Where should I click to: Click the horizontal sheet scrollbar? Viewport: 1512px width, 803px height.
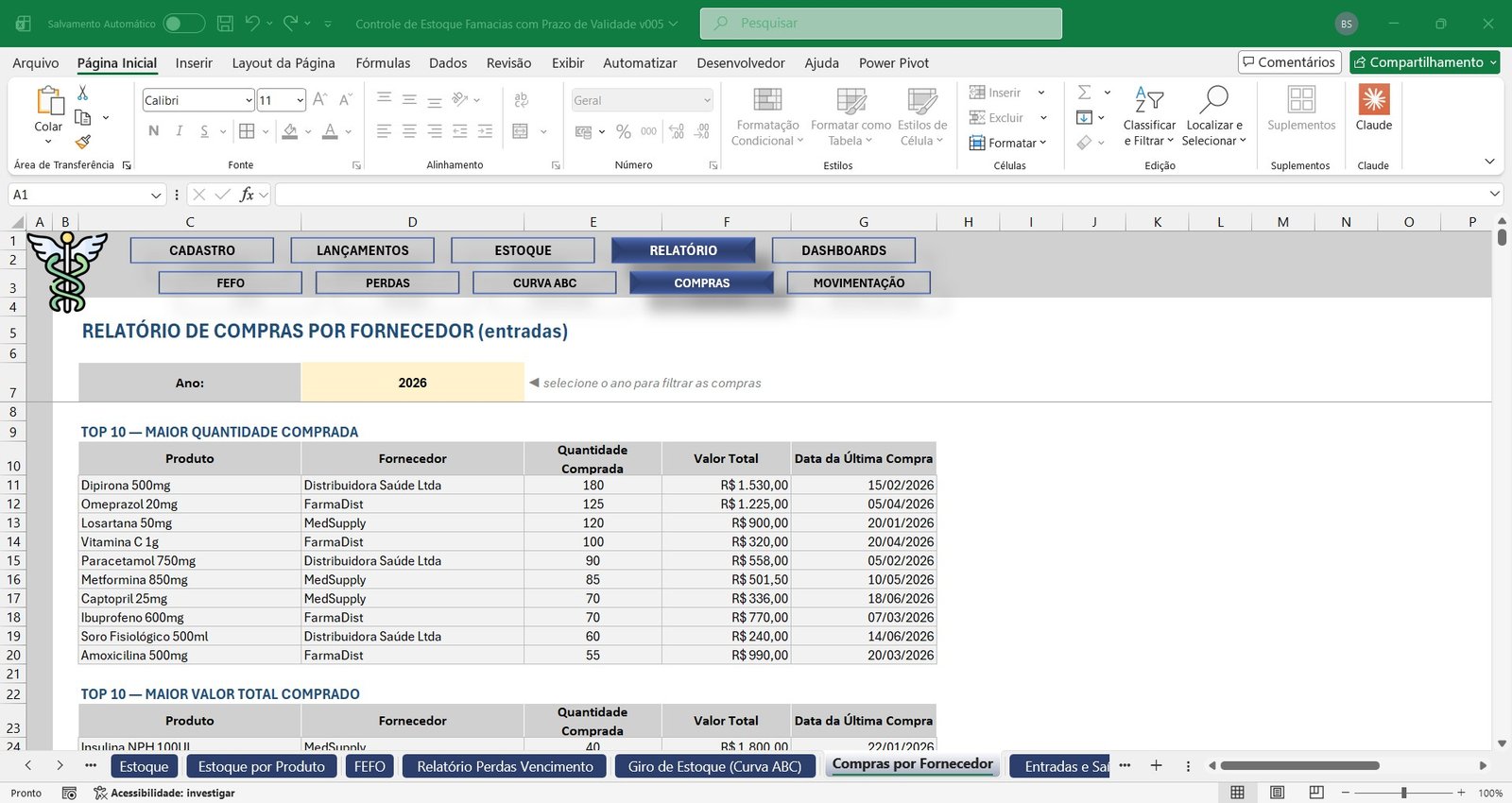click(x=1299, y=765)
